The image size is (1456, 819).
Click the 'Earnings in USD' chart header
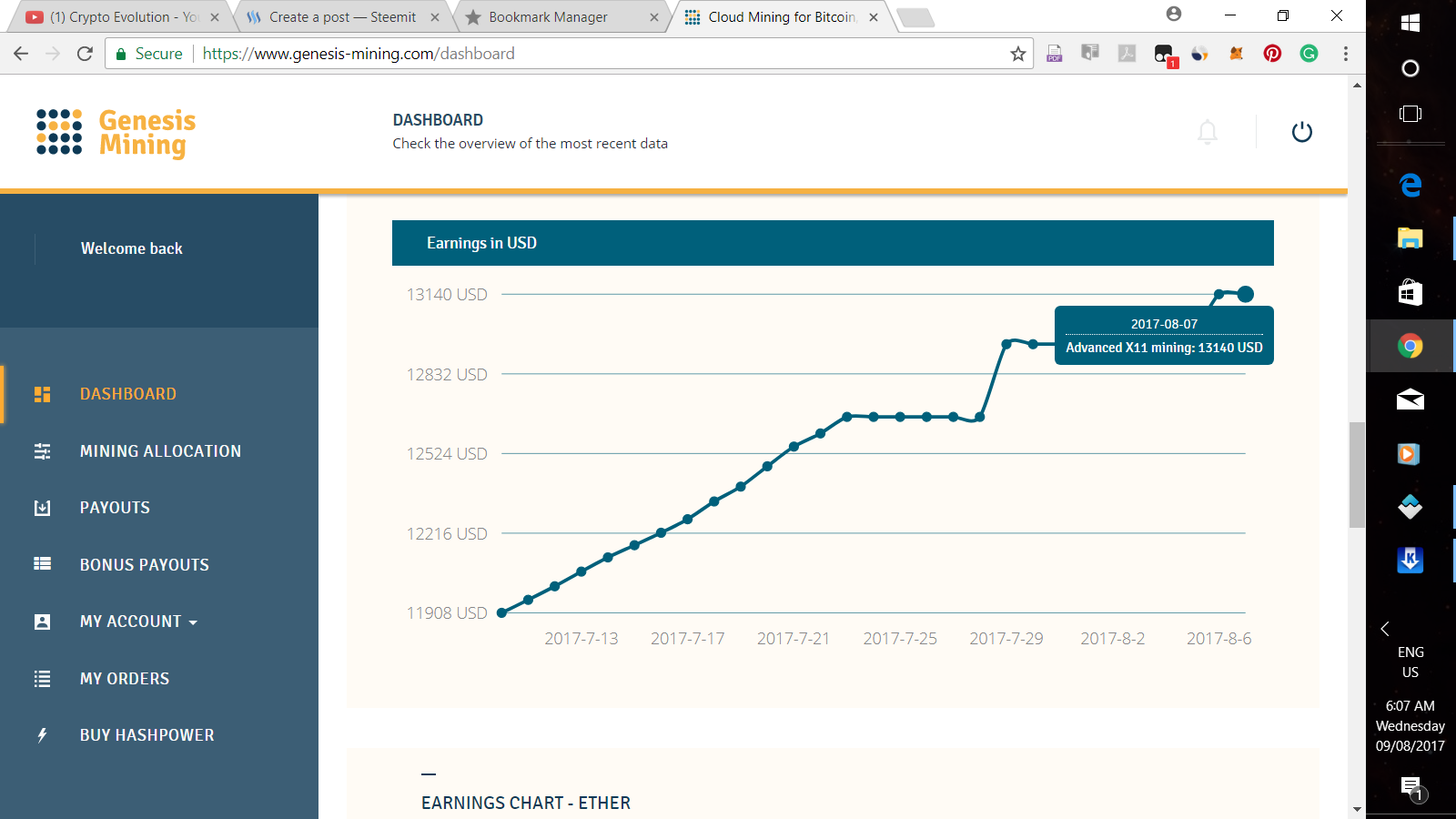[833, 243]
